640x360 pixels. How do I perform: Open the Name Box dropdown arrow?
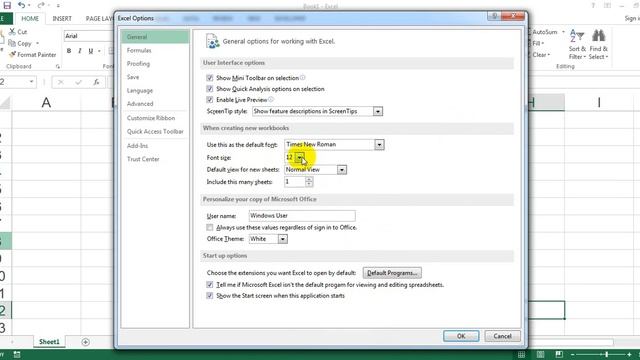point(31,82)
